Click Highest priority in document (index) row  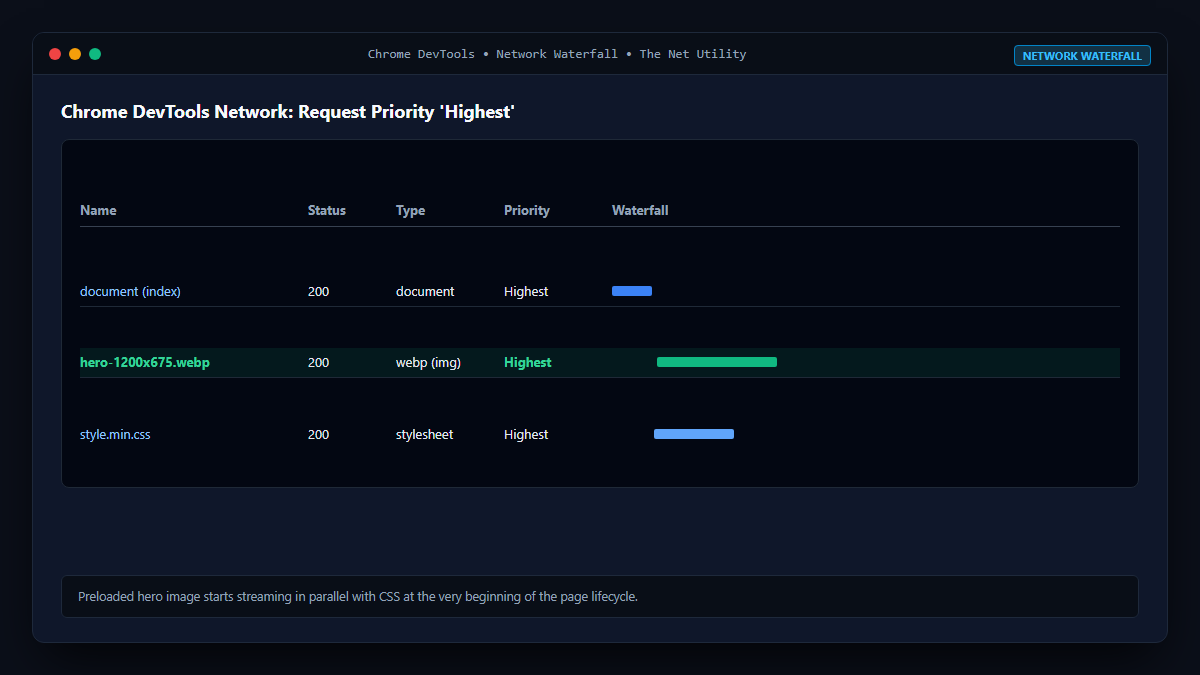(x=526, y=292)
